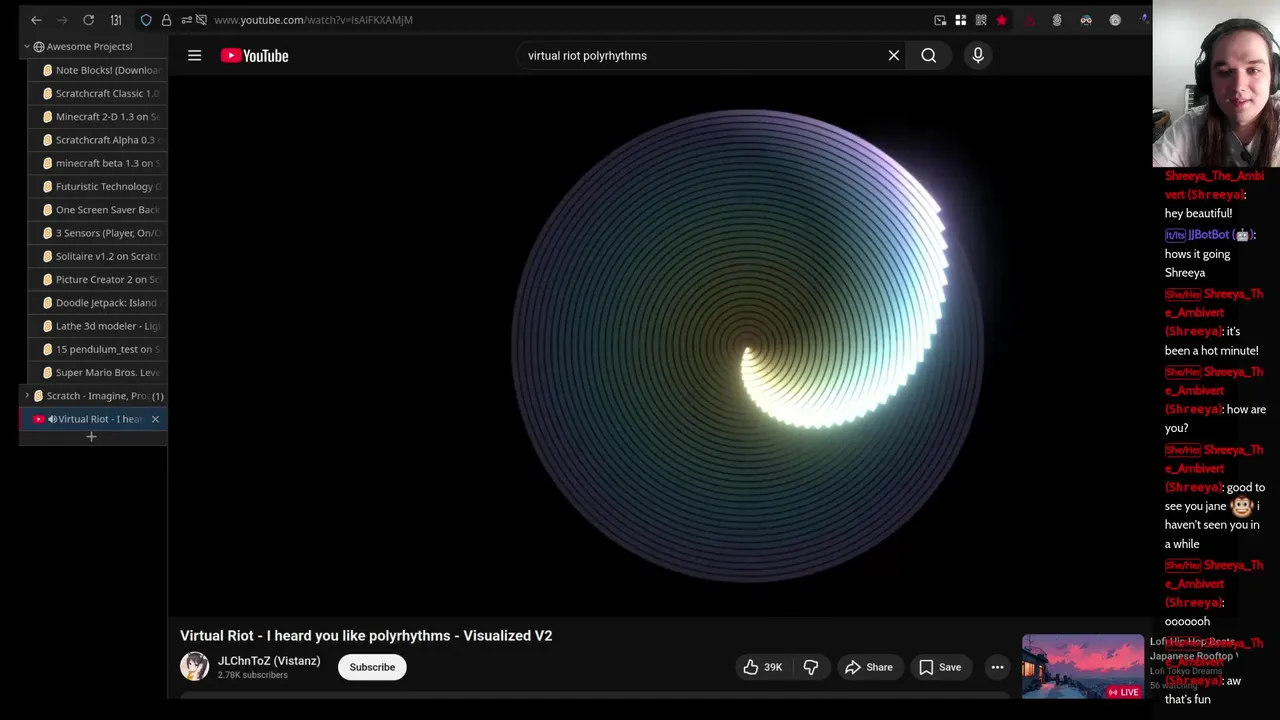This screenshot has width=1280, height=720.
Task: Like the video showing 39K likes
Action: [x=763, y=667]
